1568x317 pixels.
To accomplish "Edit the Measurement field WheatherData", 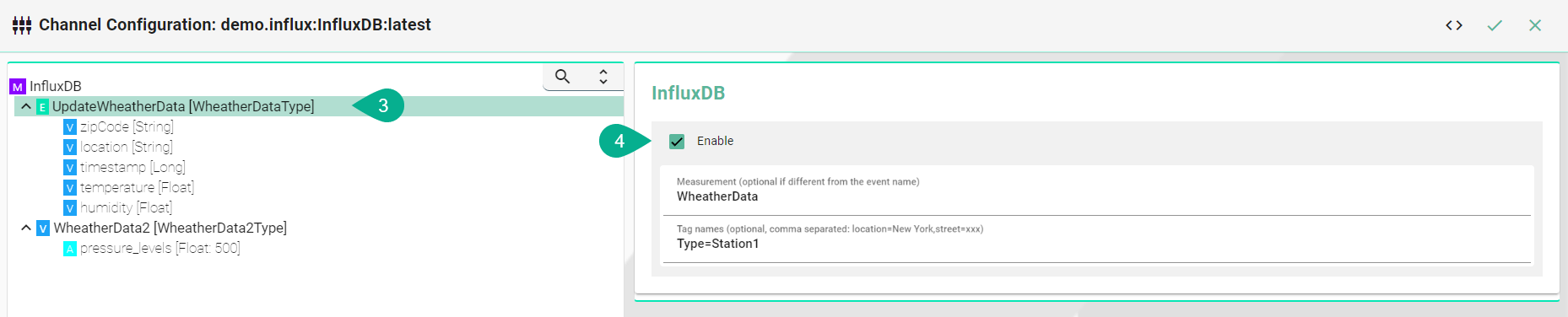I will [x=1097, y=196].
